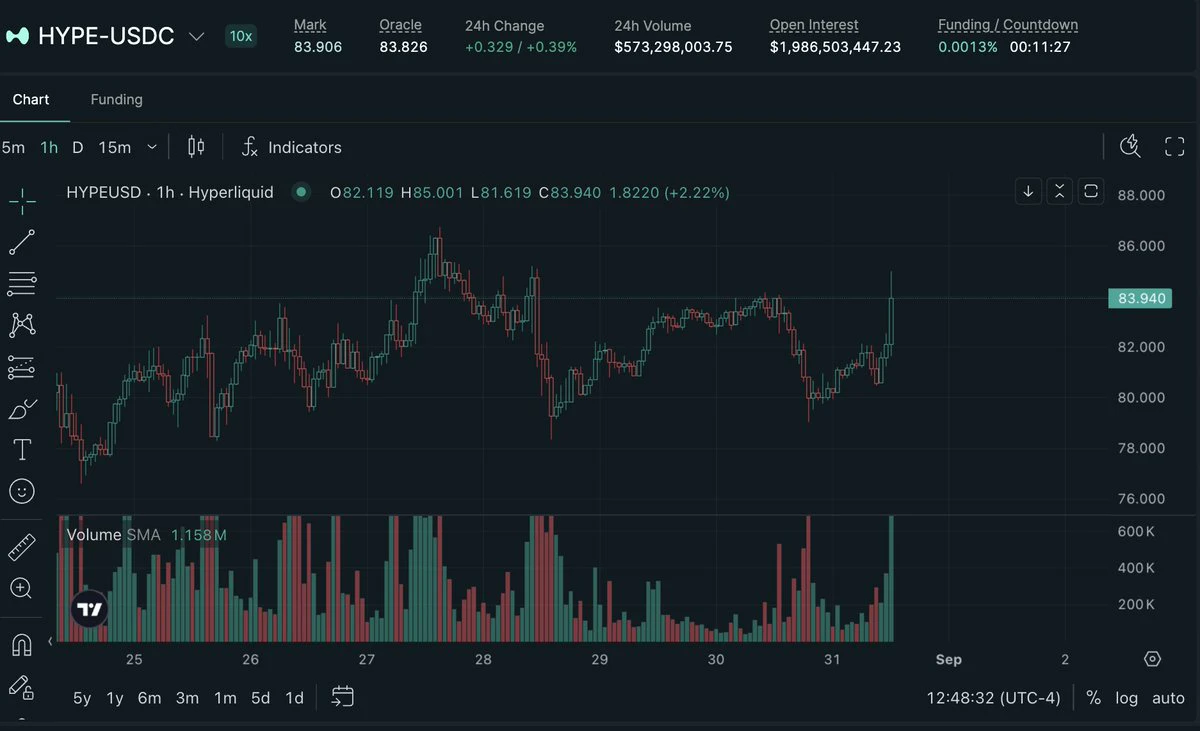Open the interval dropdown arrow next to 15m
Viewport: 1200px width, 731px height.
click(152, 147)
